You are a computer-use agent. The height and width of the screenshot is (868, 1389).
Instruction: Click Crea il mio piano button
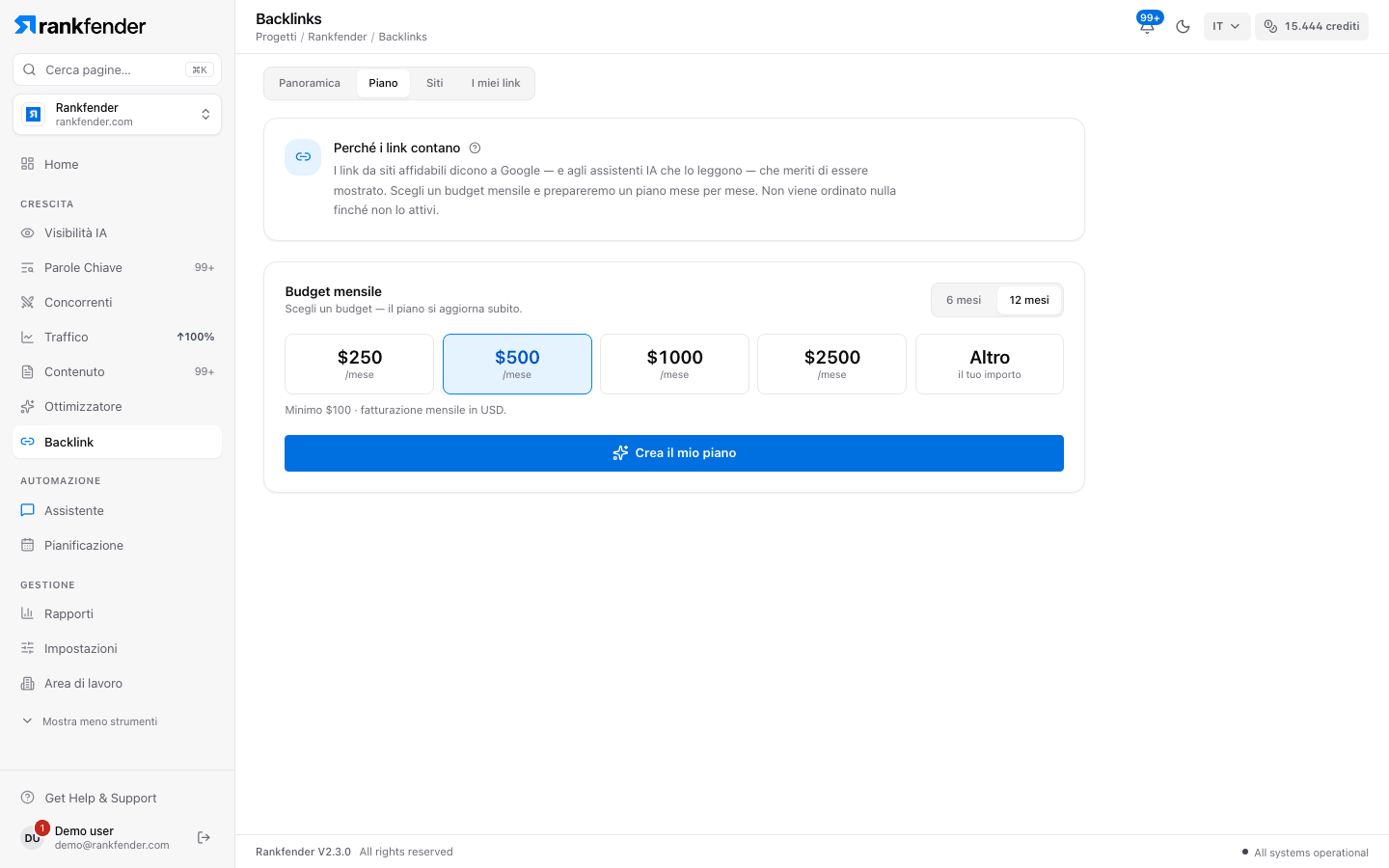pos(674,453)
